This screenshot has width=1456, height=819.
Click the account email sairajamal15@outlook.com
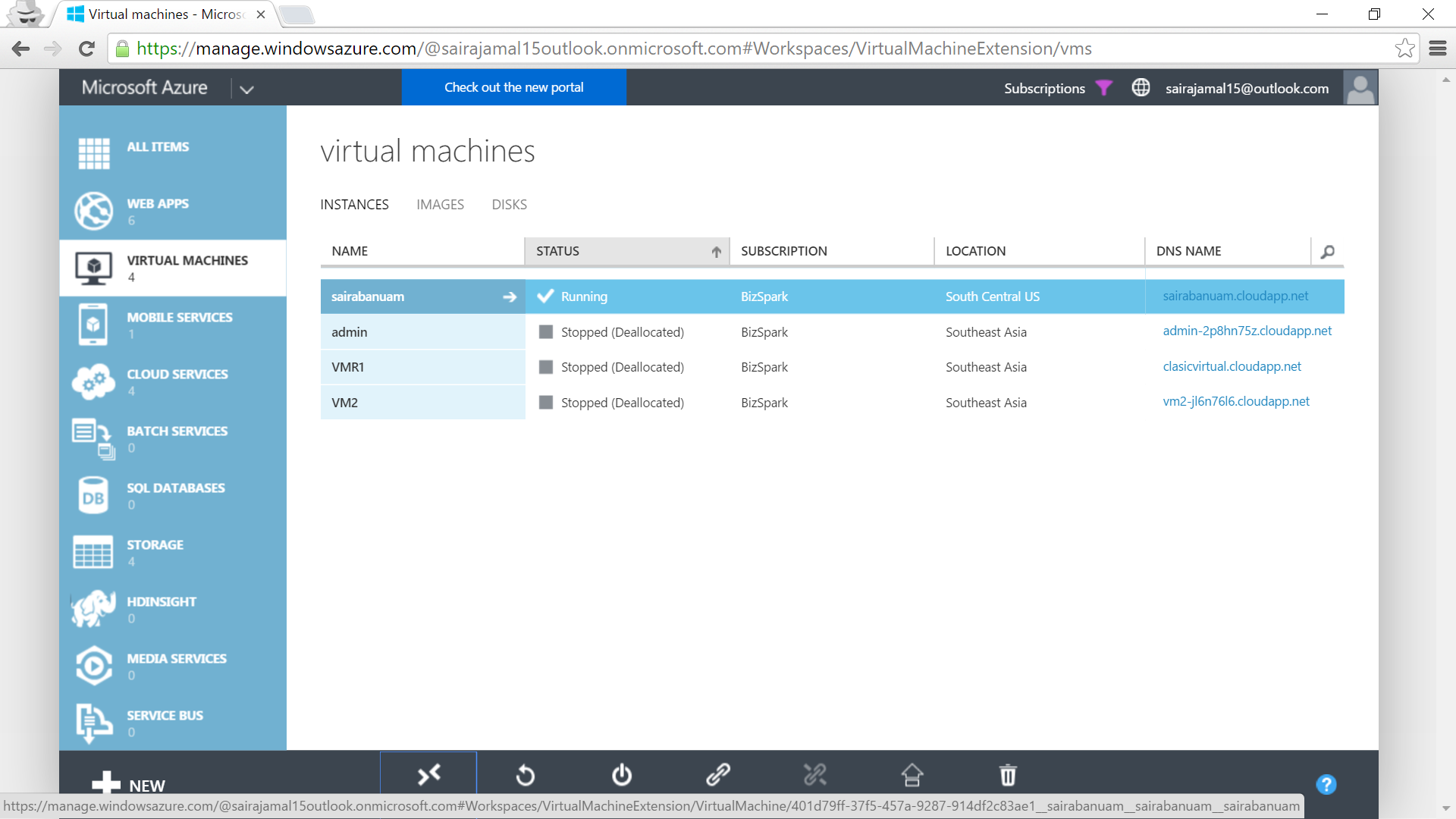[x=1247, y=88]
